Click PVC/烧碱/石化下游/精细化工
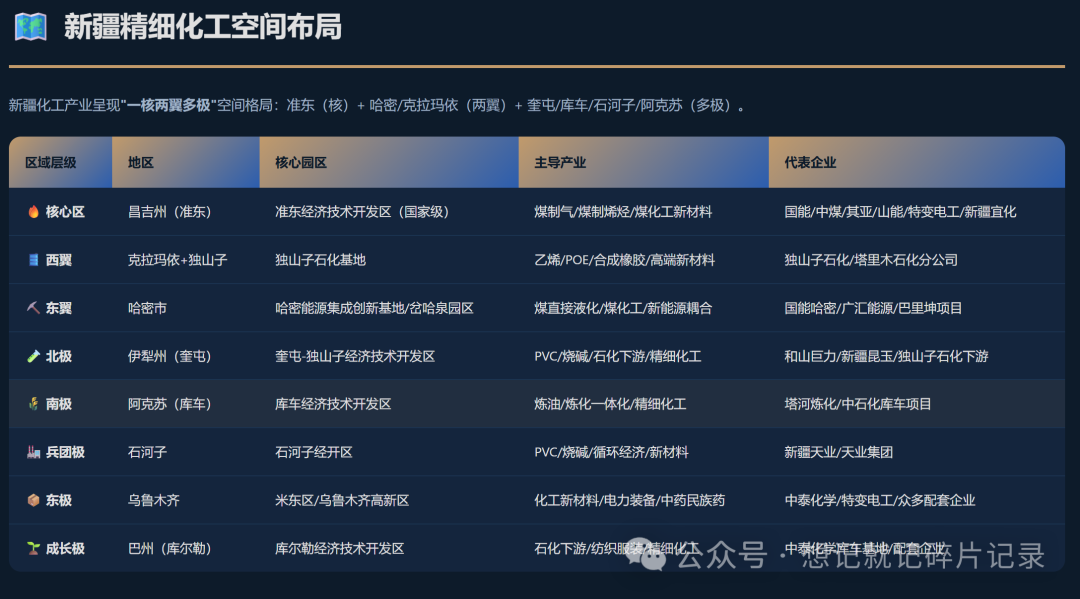The width and height of the screenshot is (1080, 599). [618, 357]
